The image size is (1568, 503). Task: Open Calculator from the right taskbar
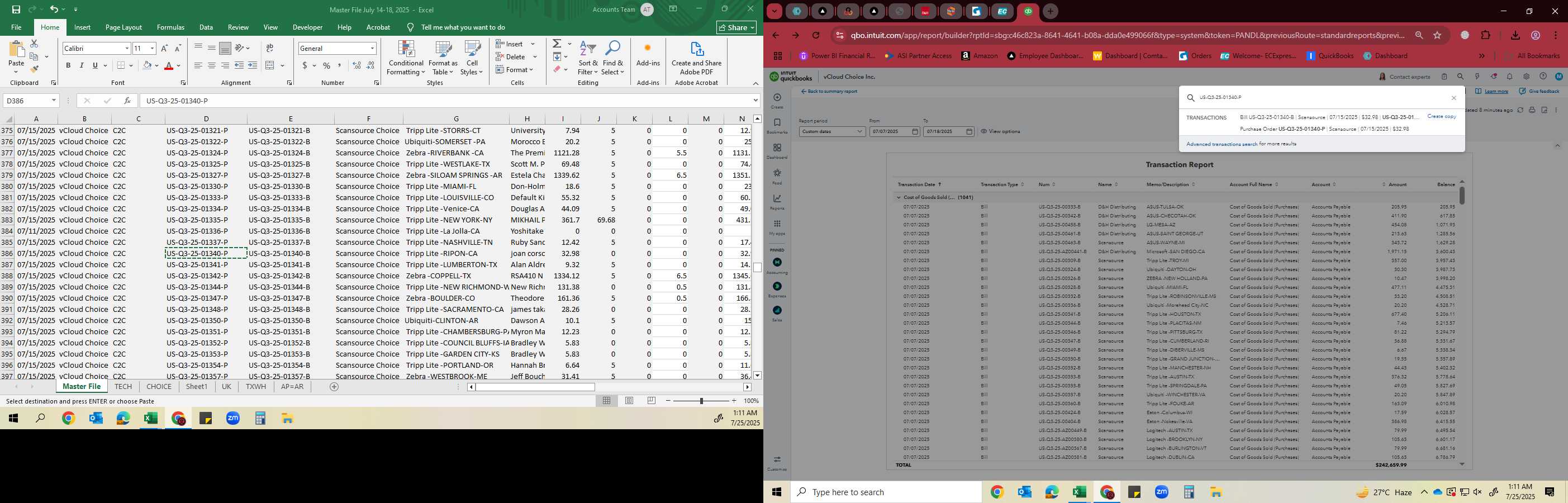pyautogui.click(x=1189, y=492)
